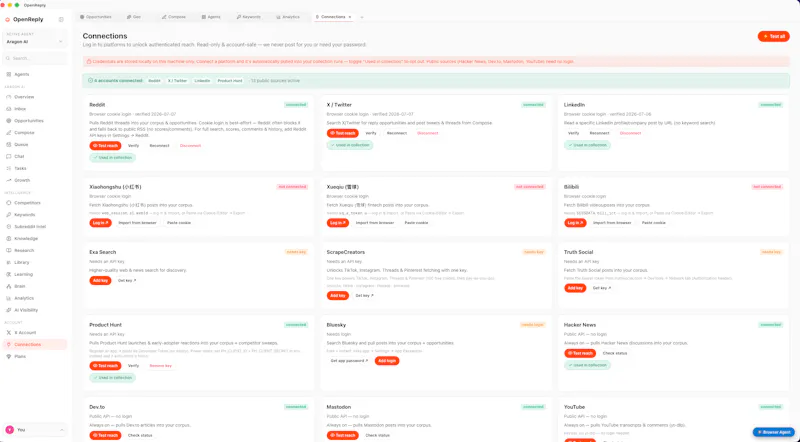Toggle Reddit Used in collection
Image resolution: width=800 pixels, height=442 pixels.
pos(113,158)
